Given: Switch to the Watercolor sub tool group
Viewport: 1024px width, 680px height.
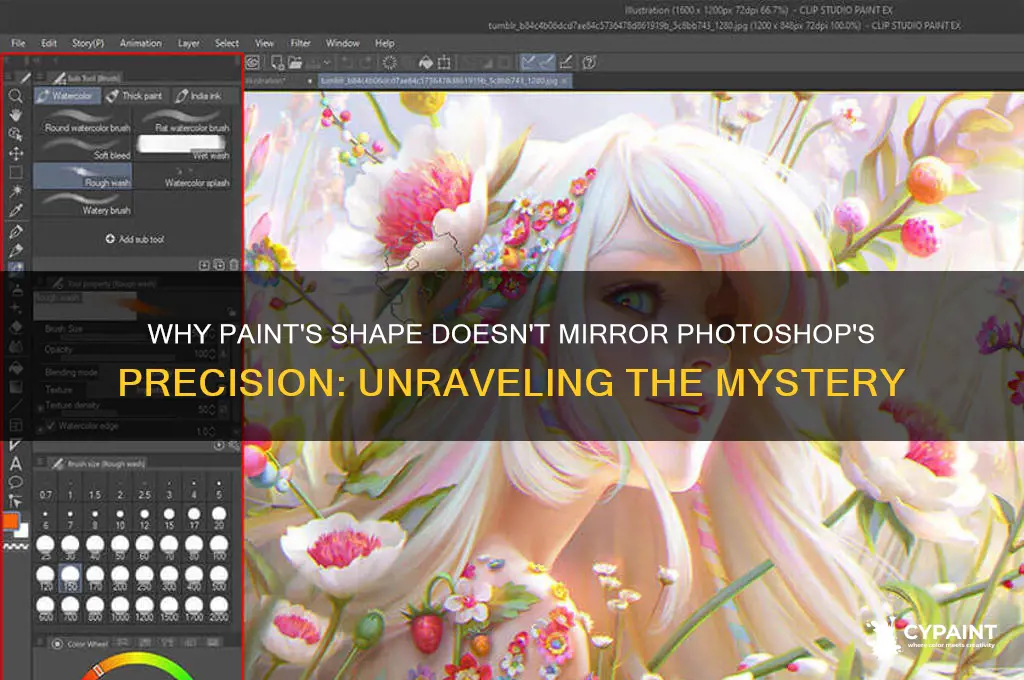Looking at the screenshot, I should click(67, 96).
